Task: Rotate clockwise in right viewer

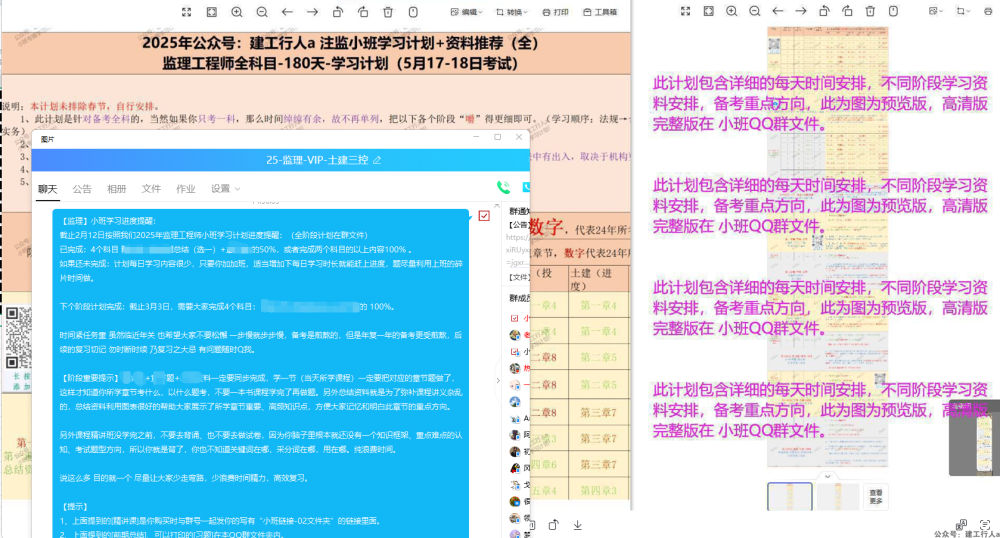Action: coord(847,11)
